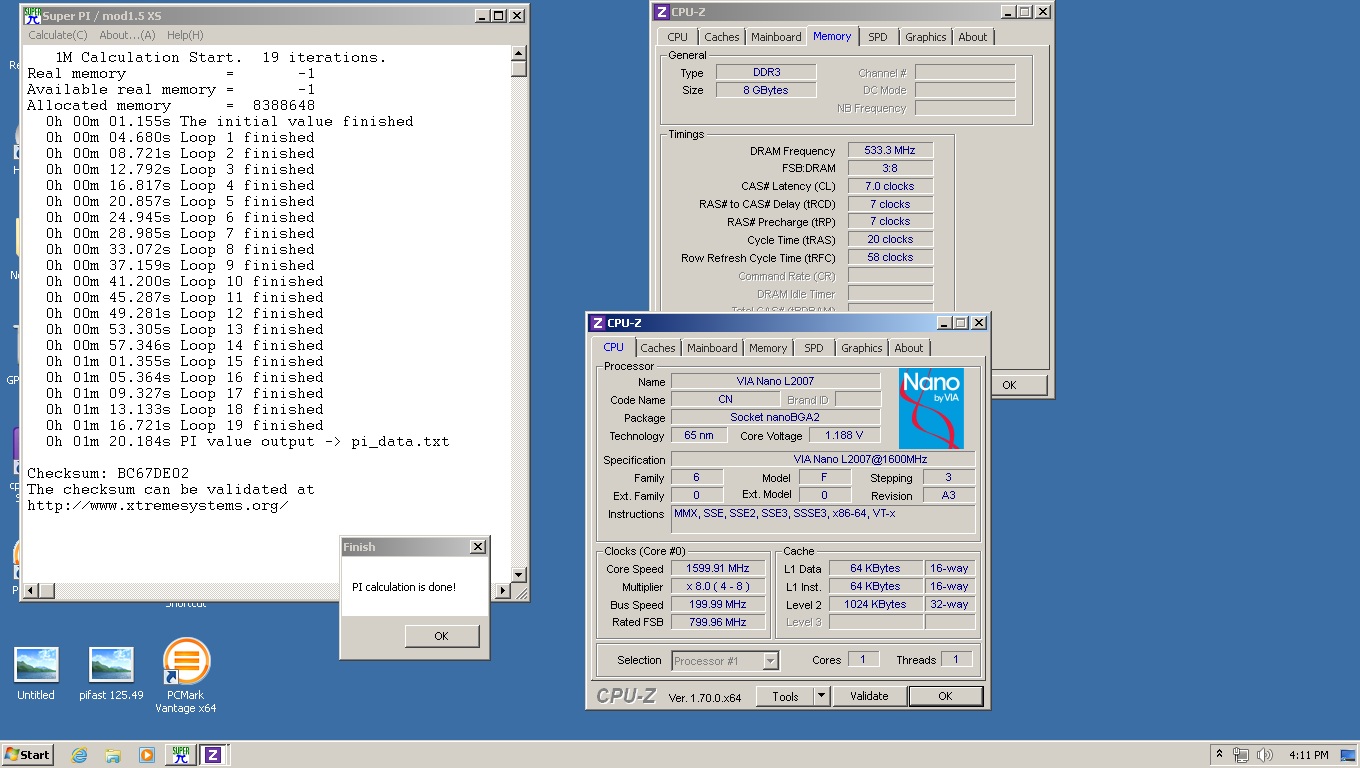Click the Level 2 cache value 1024 KBytes

[x=875, y=604]
